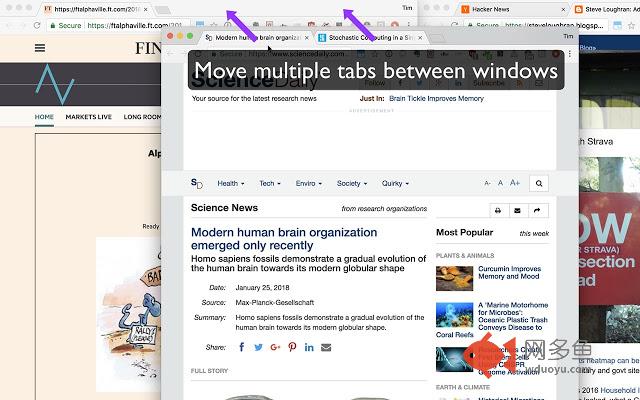The image size is (640, 400).
Task: Open the Chrome kebab menu in the ScienceDaily window
Action: 569,54
